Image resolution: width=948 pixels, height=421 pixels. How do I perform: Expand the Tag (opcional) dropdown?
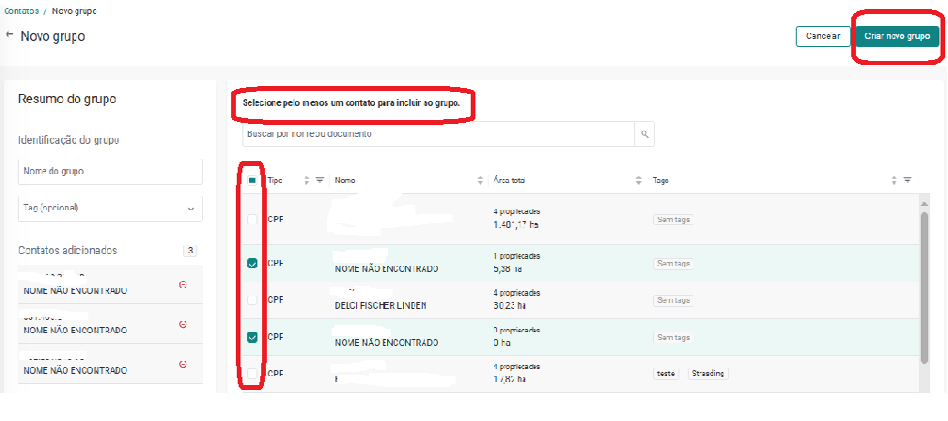click(111, 208)
